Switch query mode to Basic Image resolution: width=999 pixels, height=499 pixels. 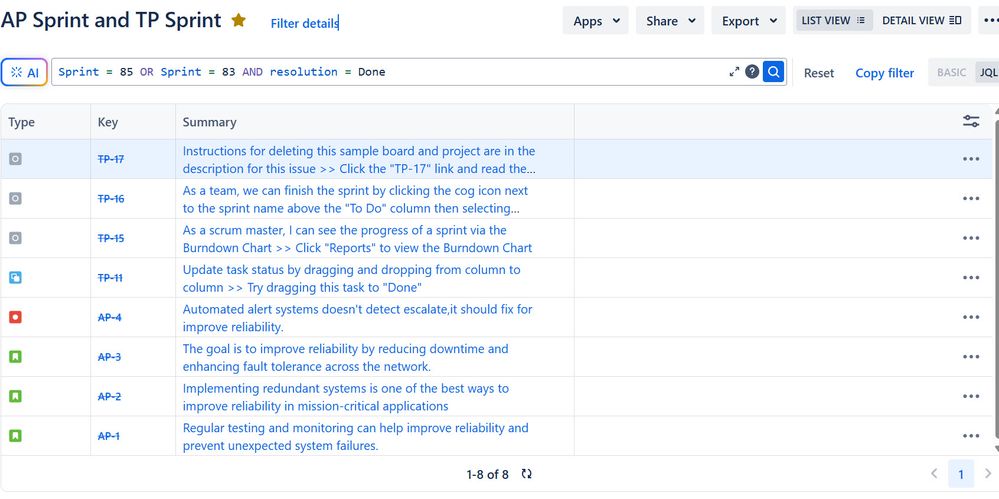[951, 73]
